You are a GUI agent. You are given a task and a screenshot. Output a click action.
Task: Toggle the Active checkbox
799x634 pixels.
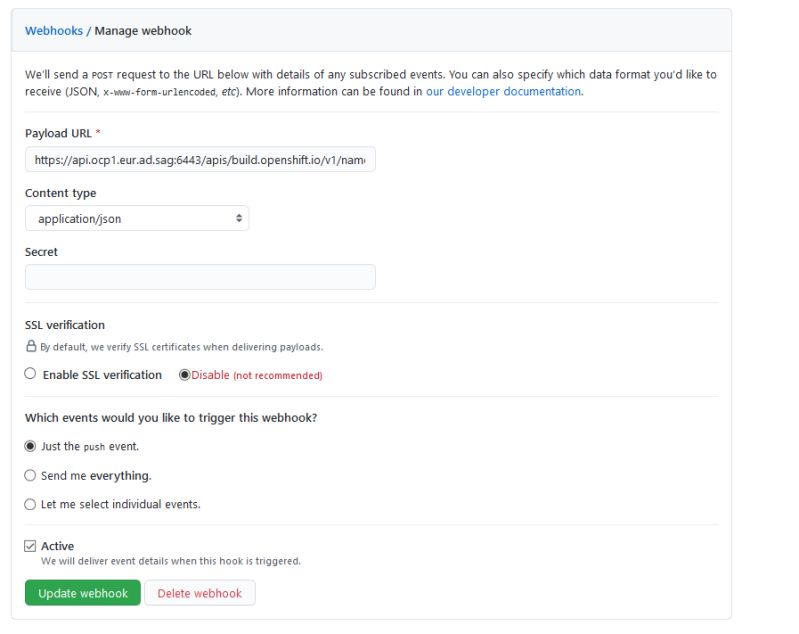pyautogui.click(x=31, y=546)
